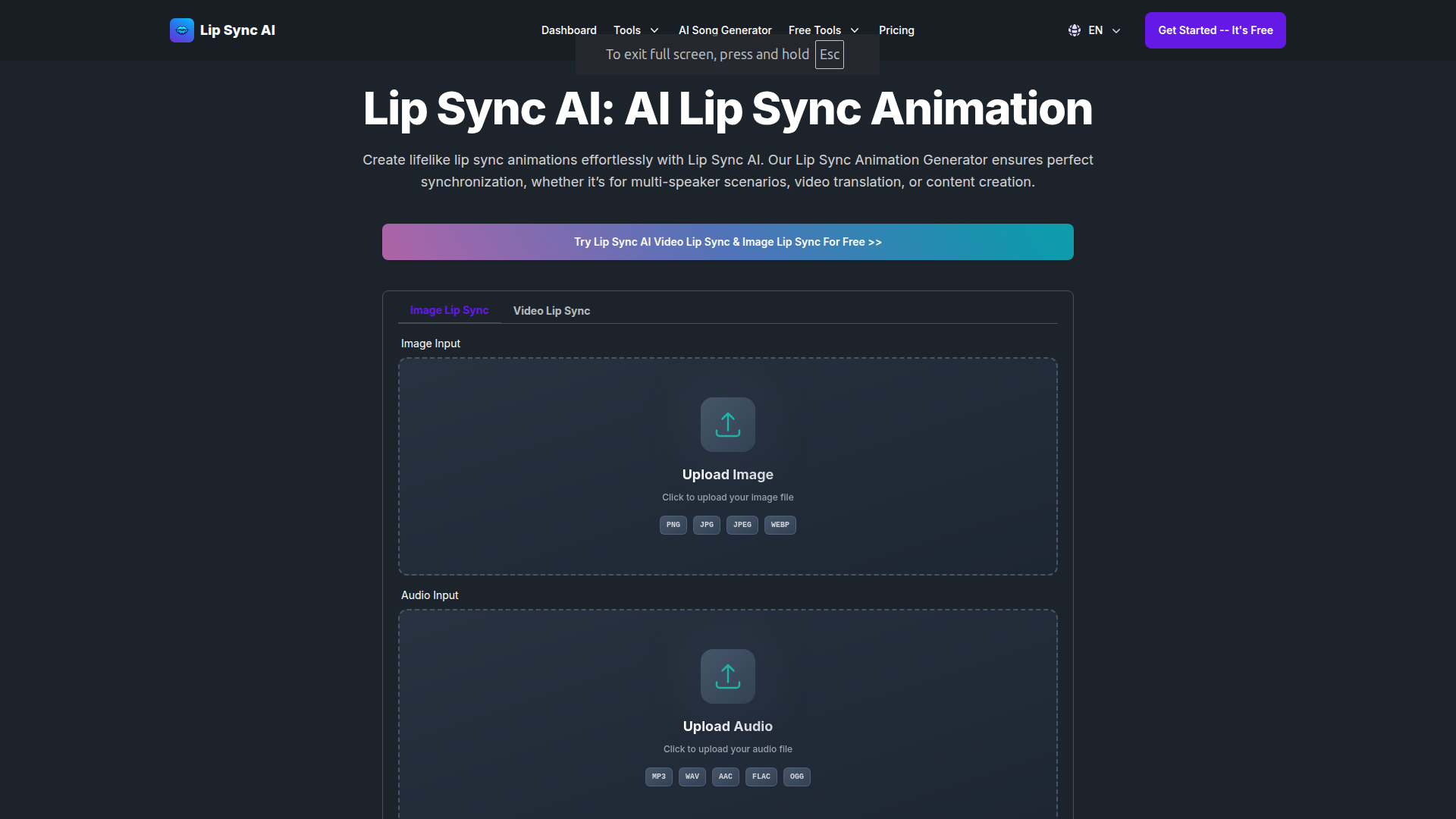This screenshot has width=1456, height=819.
Task: Select the PNG format badge
Action: pyautogui.click(x=673, y=525)
